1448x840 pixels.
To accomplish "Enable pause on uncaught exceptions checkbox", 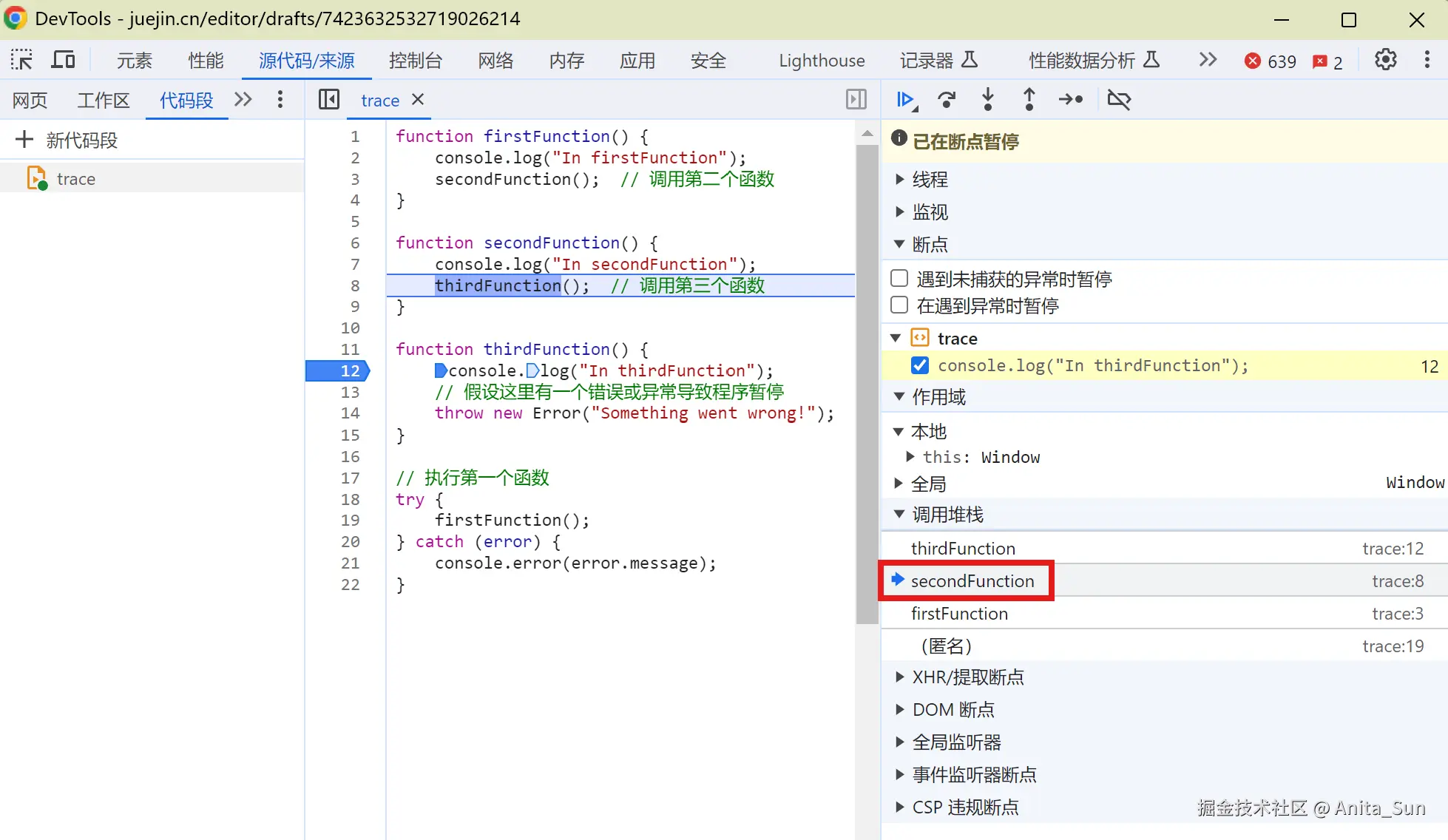I will point(899,279).
